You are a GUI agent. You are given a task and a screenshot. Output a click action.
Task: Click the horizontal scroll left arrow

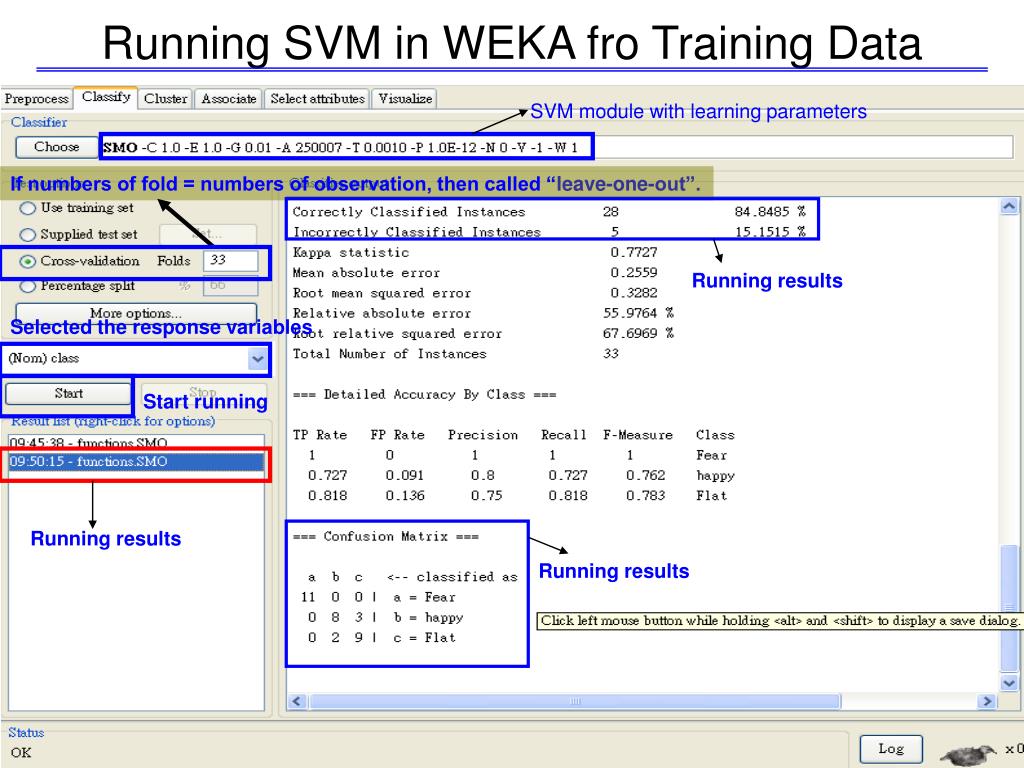297,701
